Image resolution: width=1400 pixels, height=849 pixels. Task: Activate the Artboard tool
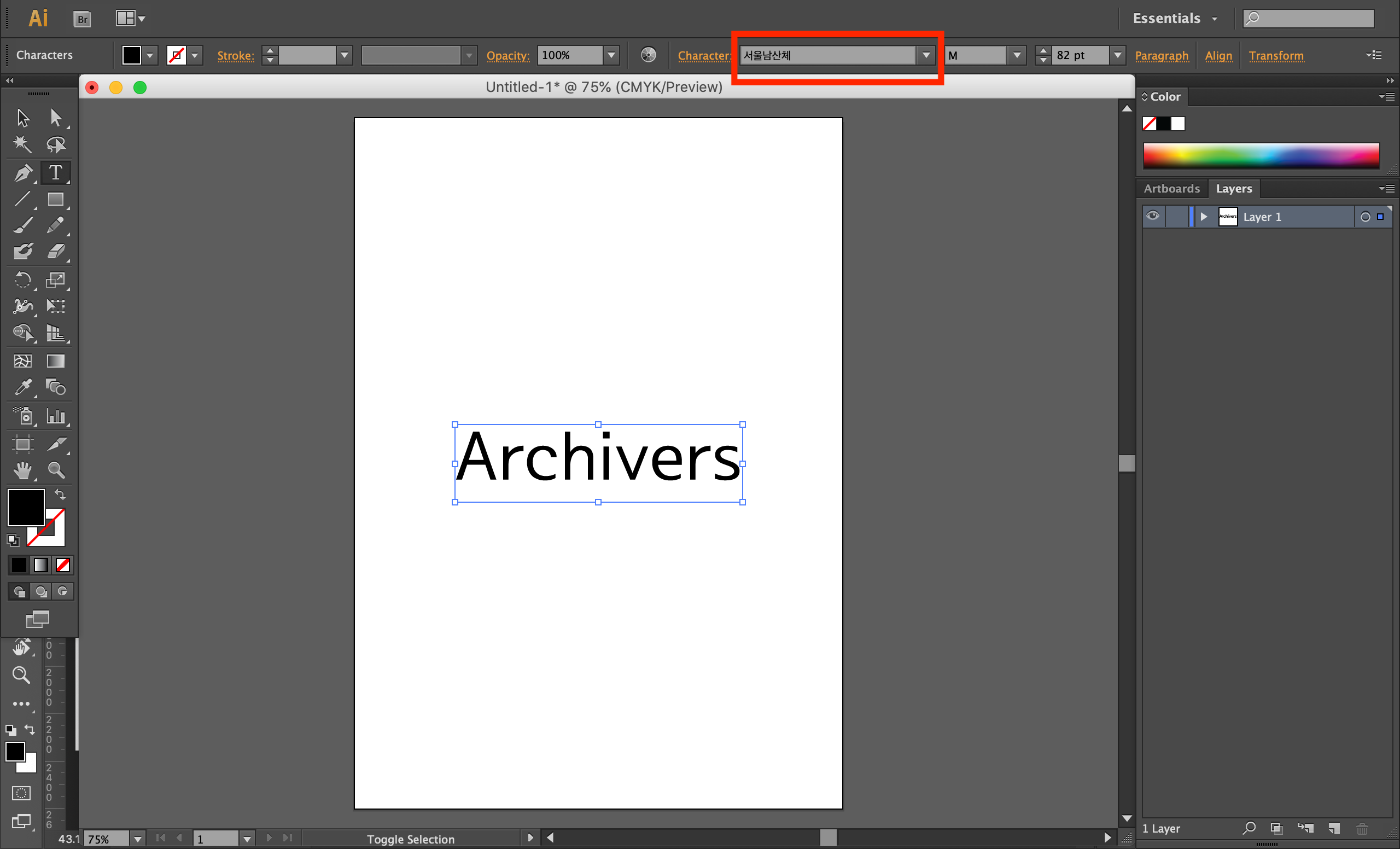23,444
